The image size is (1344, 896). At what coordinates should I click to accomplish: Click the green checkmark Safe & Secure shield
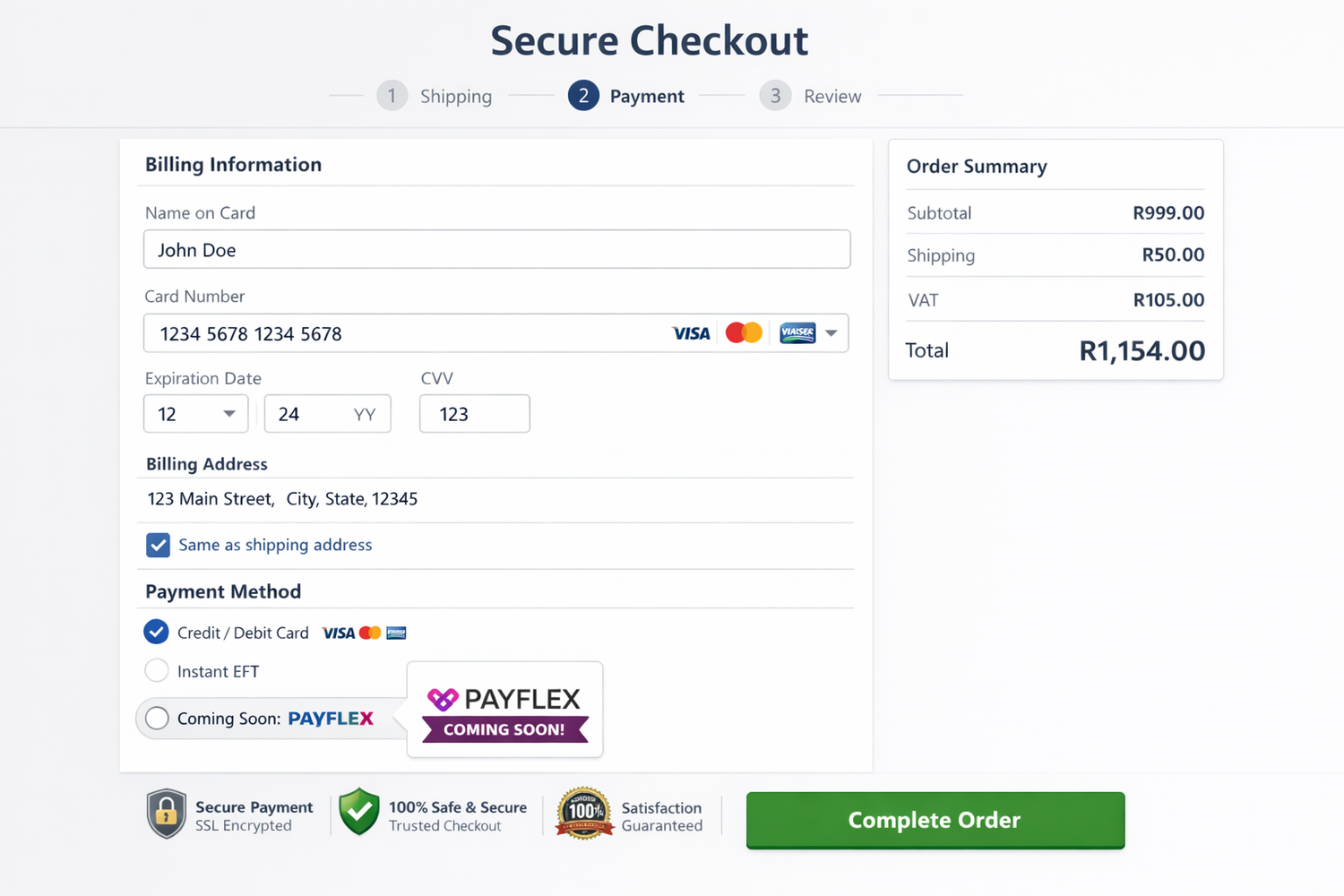(x=359, y=812)
